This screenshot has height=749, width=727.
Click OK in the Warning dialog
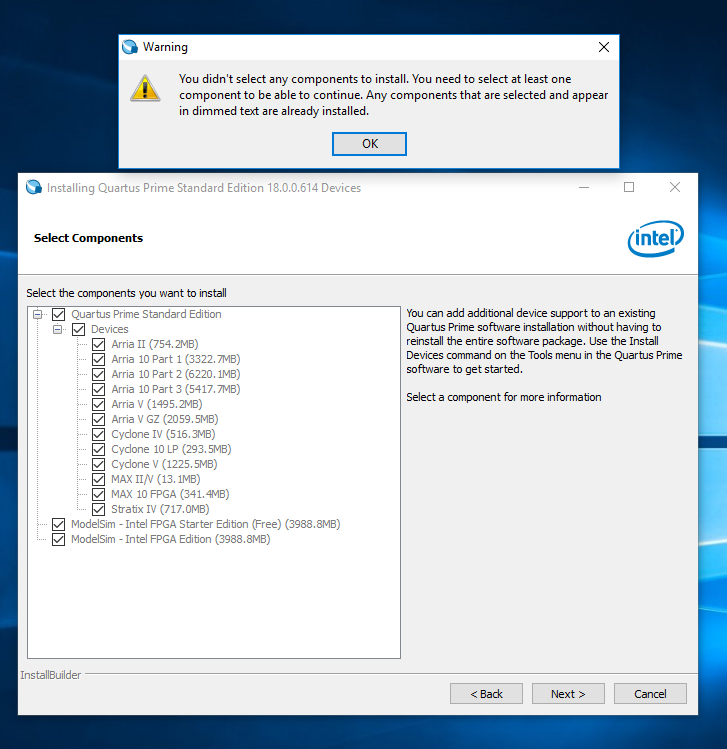tap(369, 144)
